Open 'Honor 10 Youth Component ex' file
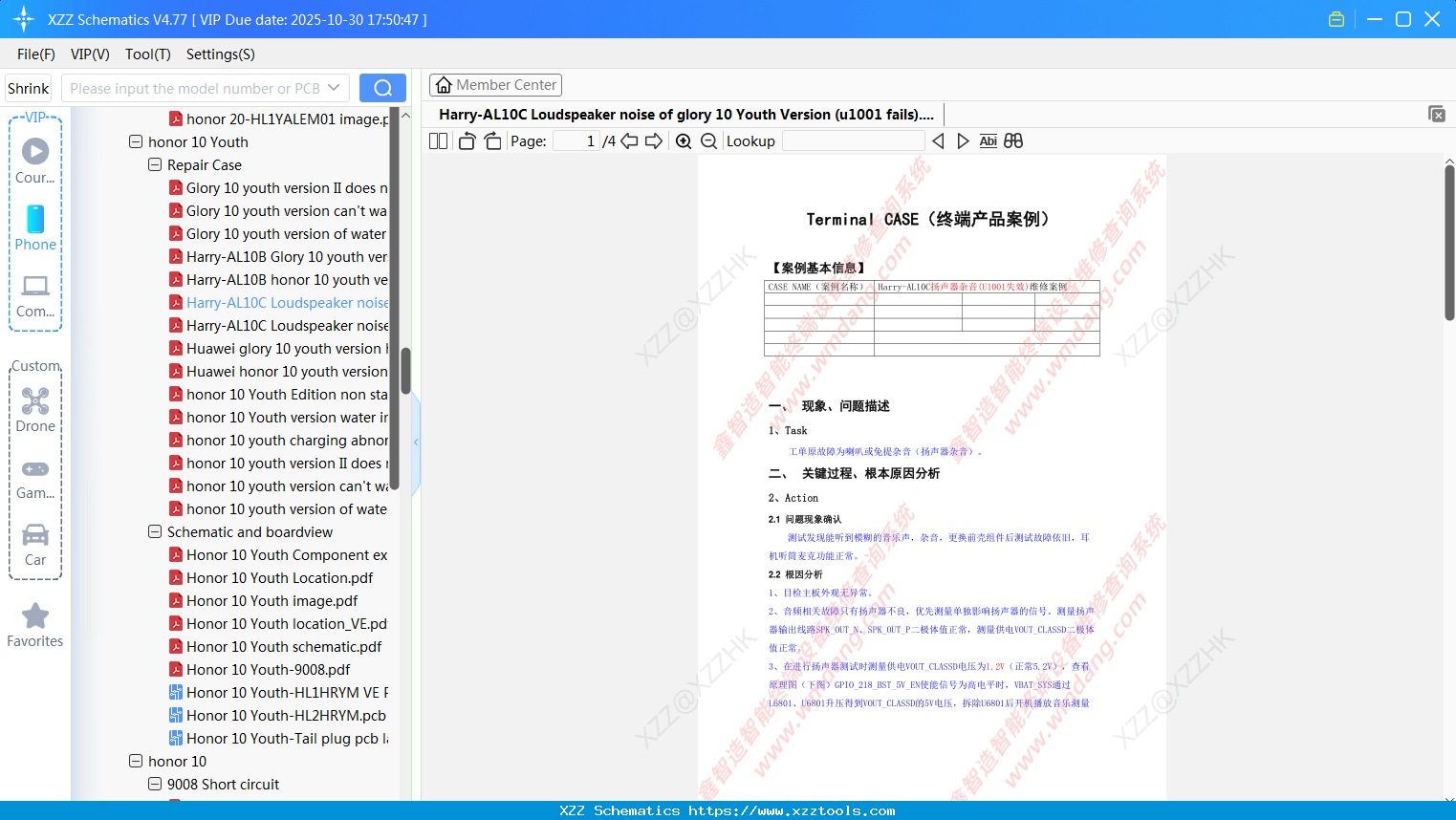The image size is (1456, 820). 278,555
